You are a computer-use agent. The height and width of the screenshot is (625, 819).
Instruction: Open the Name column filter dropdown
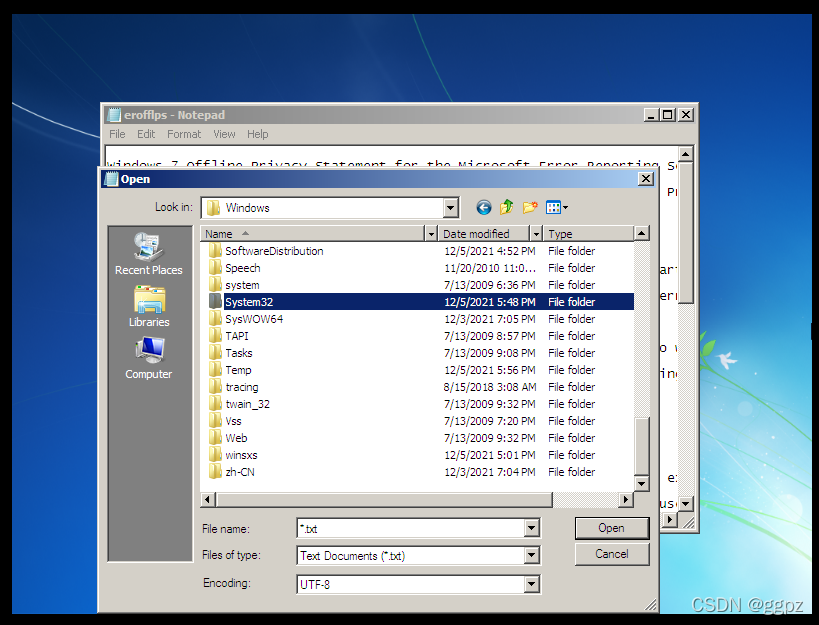[431, 234]
